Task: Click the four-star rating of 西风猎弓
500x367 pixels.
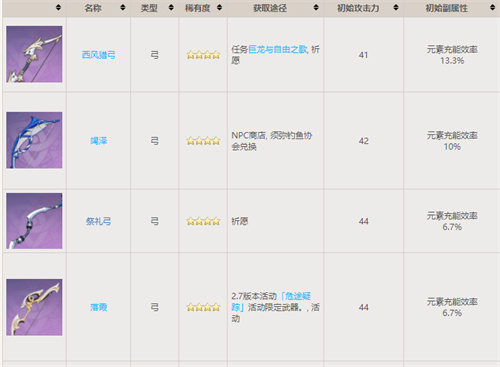Action: point(203,55)
